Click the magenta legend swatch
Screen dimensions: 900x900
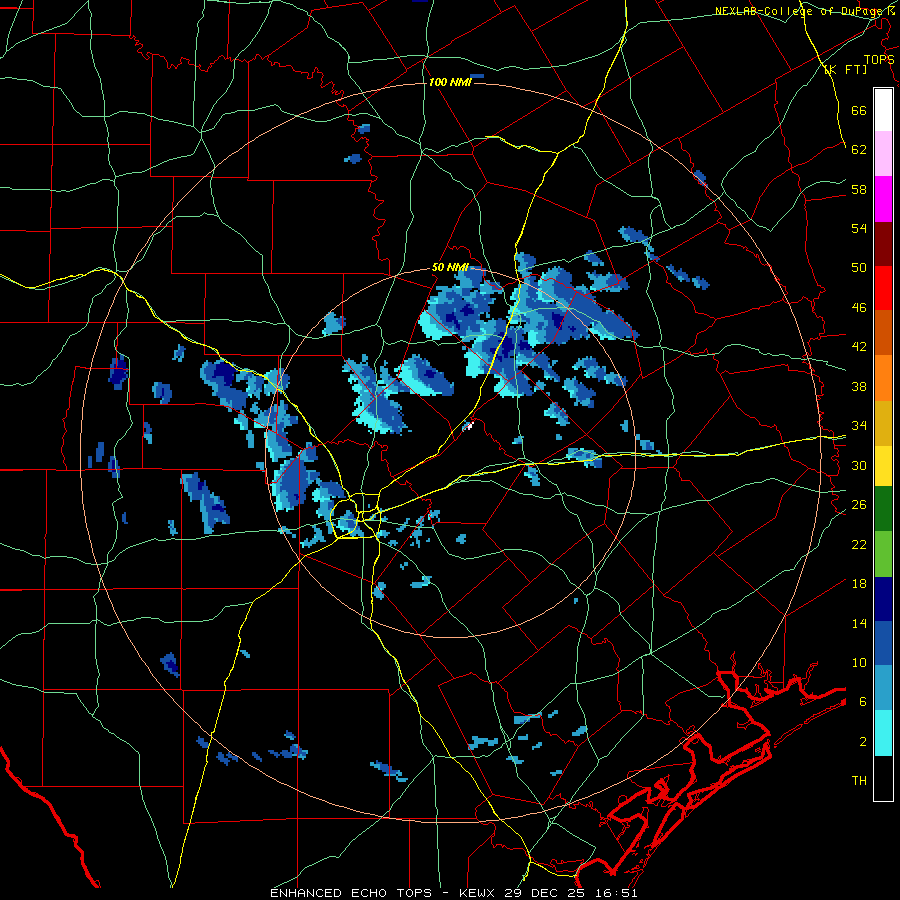pos(883,199)
